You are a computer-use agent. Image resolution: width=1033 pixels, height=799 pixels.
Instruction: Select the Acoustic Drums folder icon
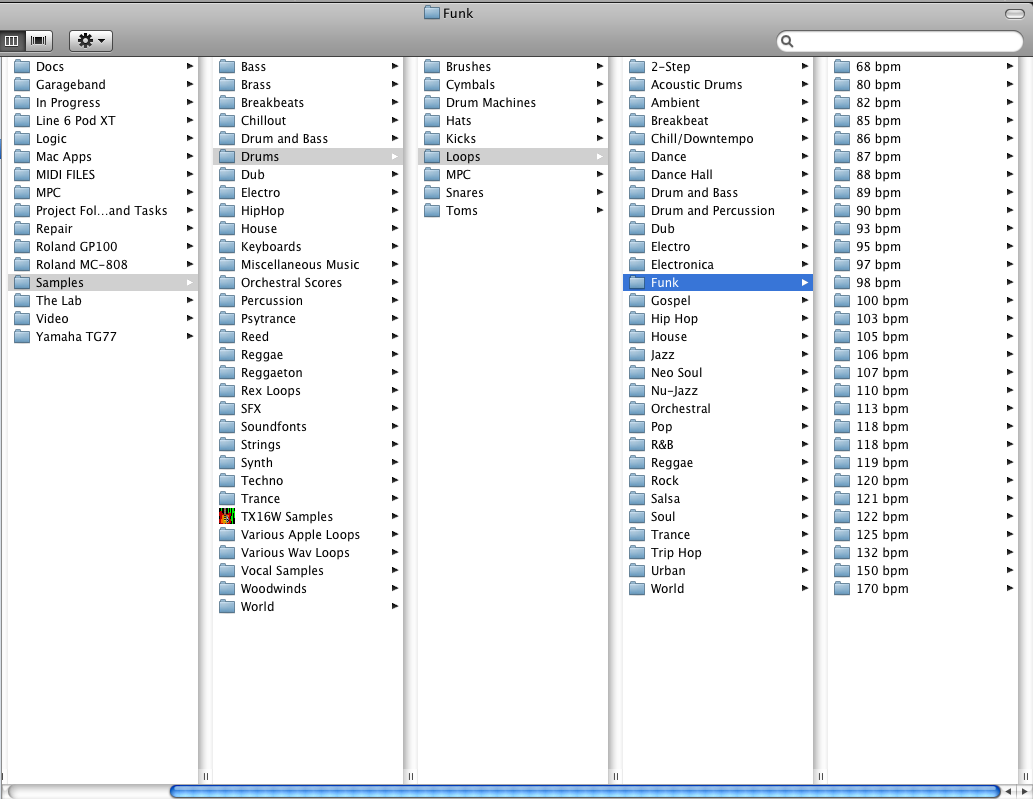point(637,85)
